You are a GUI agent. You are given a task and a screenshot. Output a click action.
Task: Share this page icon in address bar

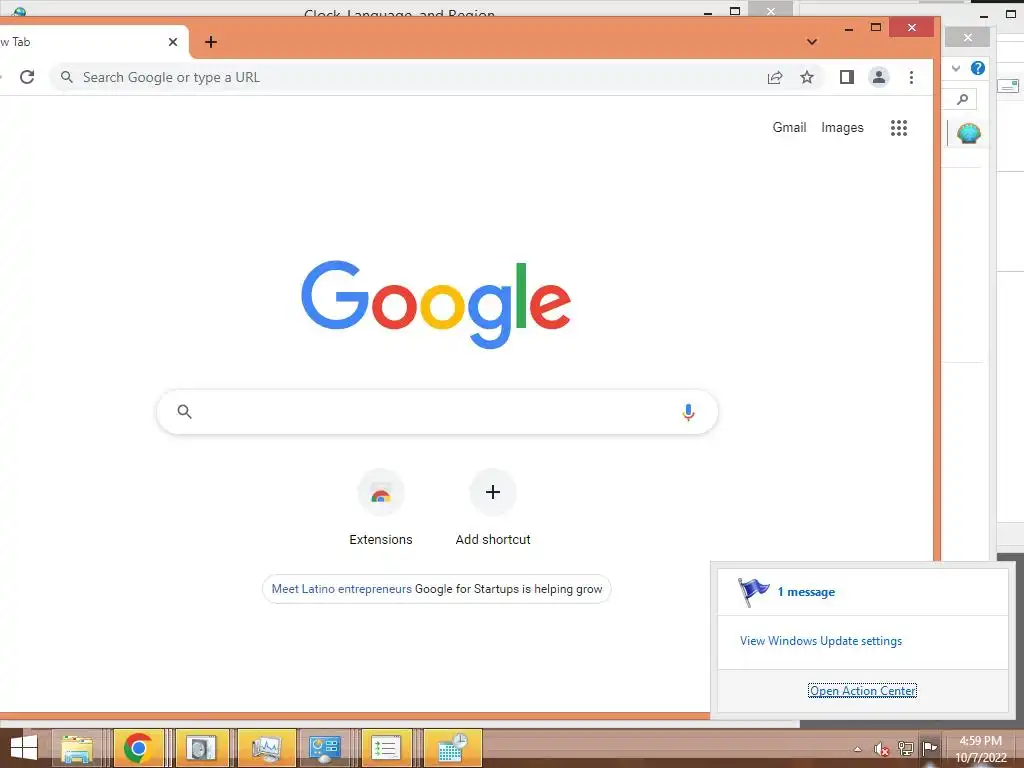[775, 77]
